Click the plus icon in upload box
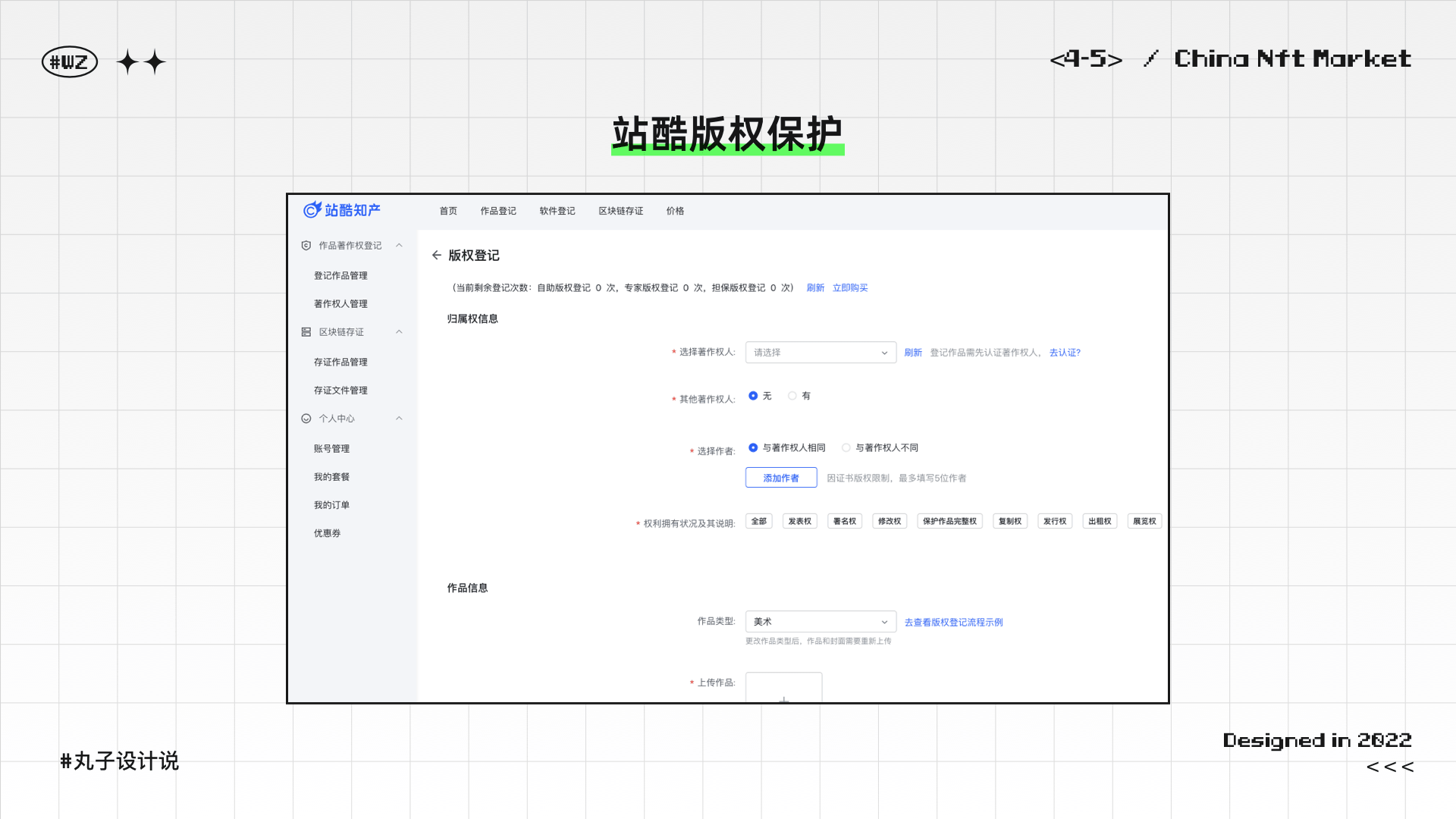The width and height of the screenshot is (1456, 819). pos(783,698)
